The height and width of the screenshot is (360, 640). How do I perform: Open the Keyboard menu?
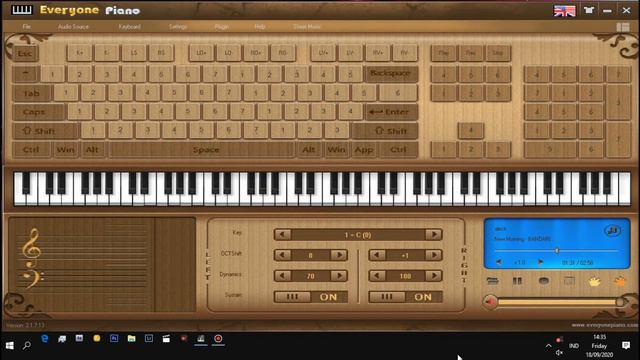pyautogui.click(x=129, y=27)
